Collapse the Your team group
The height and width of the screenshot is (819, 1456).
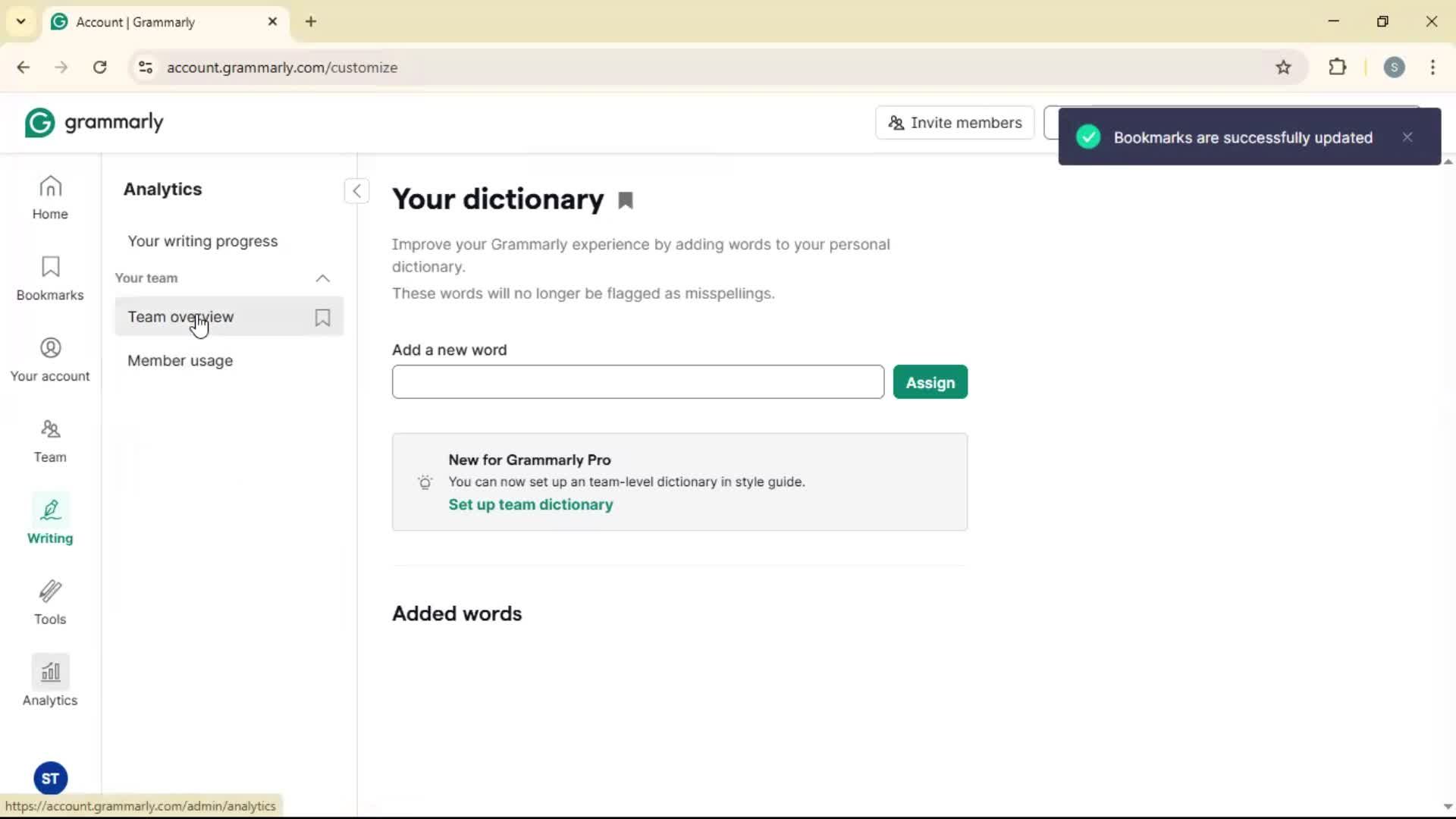[x=322, y=278]
